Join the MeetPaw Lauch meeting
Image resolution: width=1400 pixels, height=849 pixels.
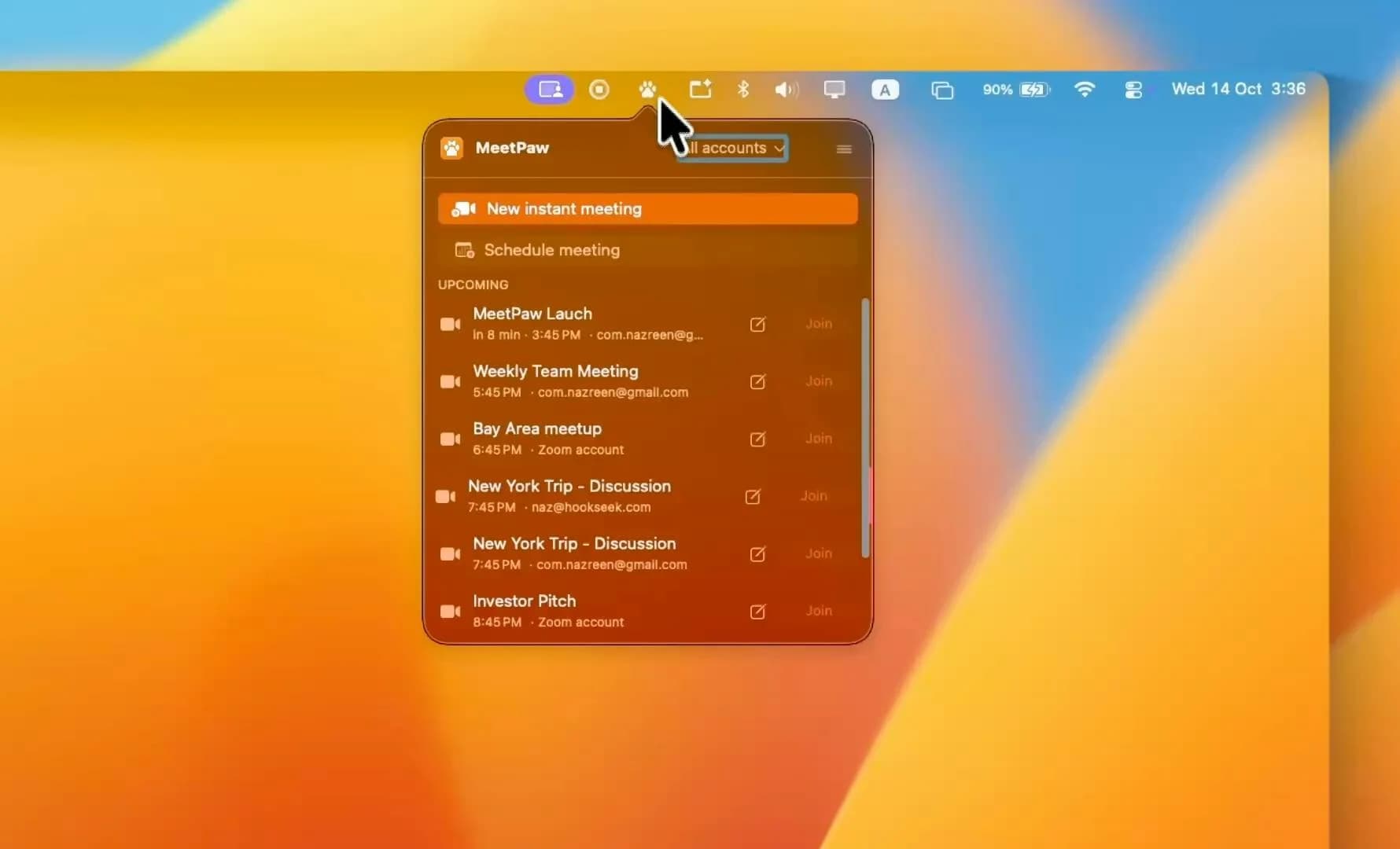pos(819,324)
